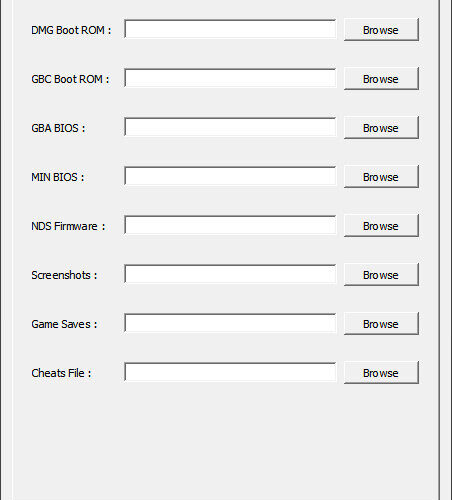Click Browse for MIN BIOS

[381, 177]
